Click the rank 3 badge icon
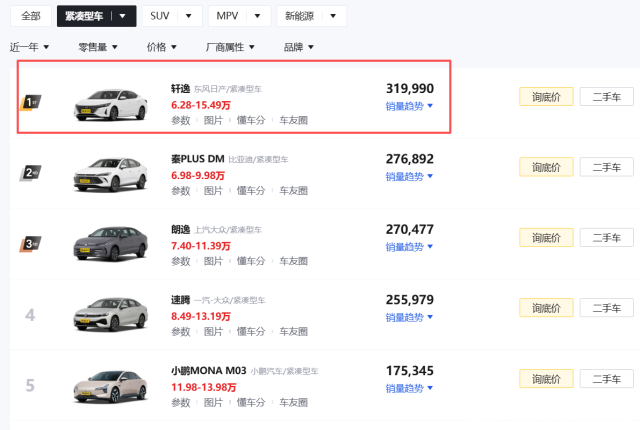 click(x=30, y=243)
